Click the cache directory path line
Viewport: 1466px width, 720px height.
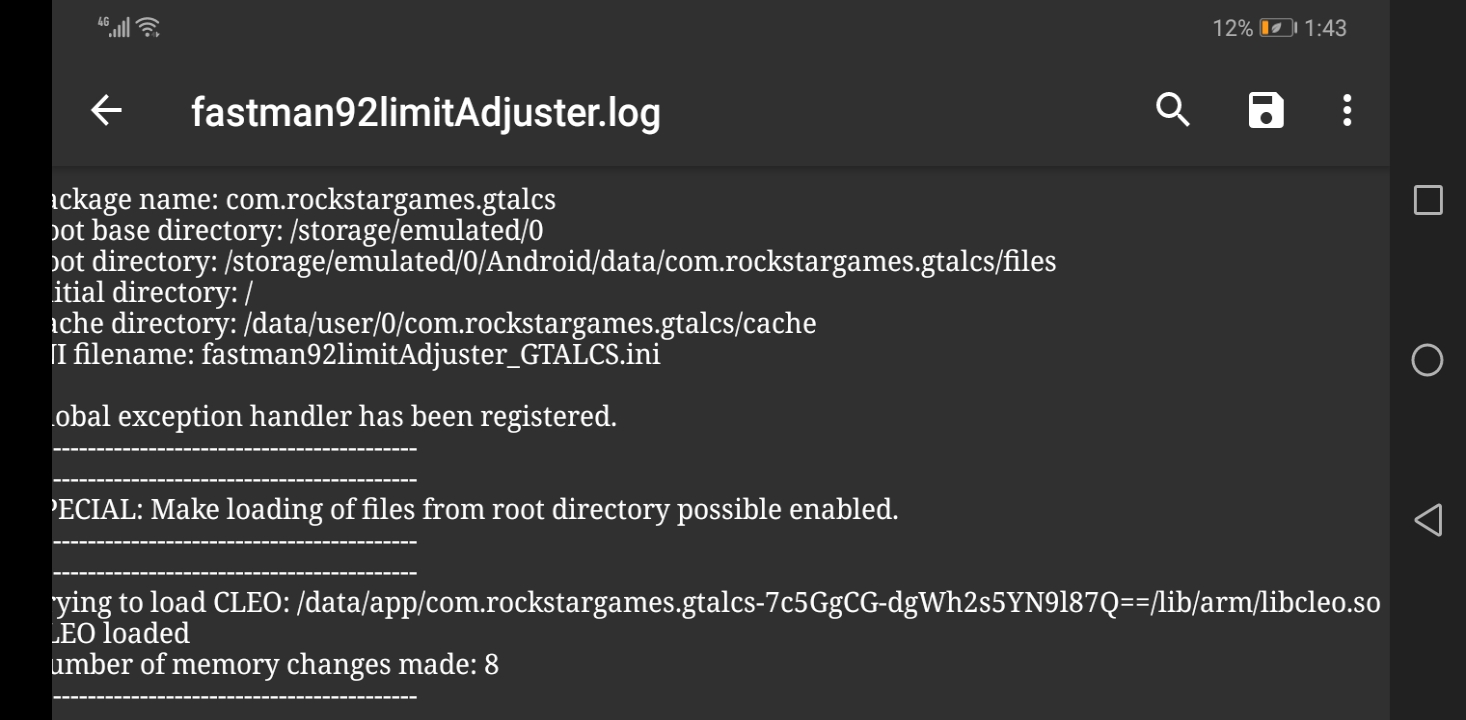[x=434, y=324]
